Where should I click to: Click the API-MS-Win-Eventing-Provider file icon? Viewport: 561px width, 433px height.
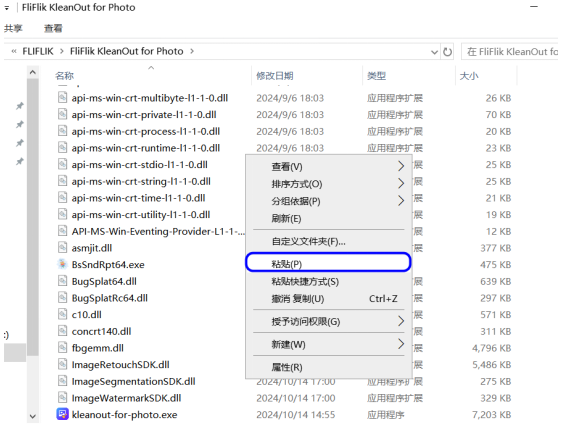[62, 231]
